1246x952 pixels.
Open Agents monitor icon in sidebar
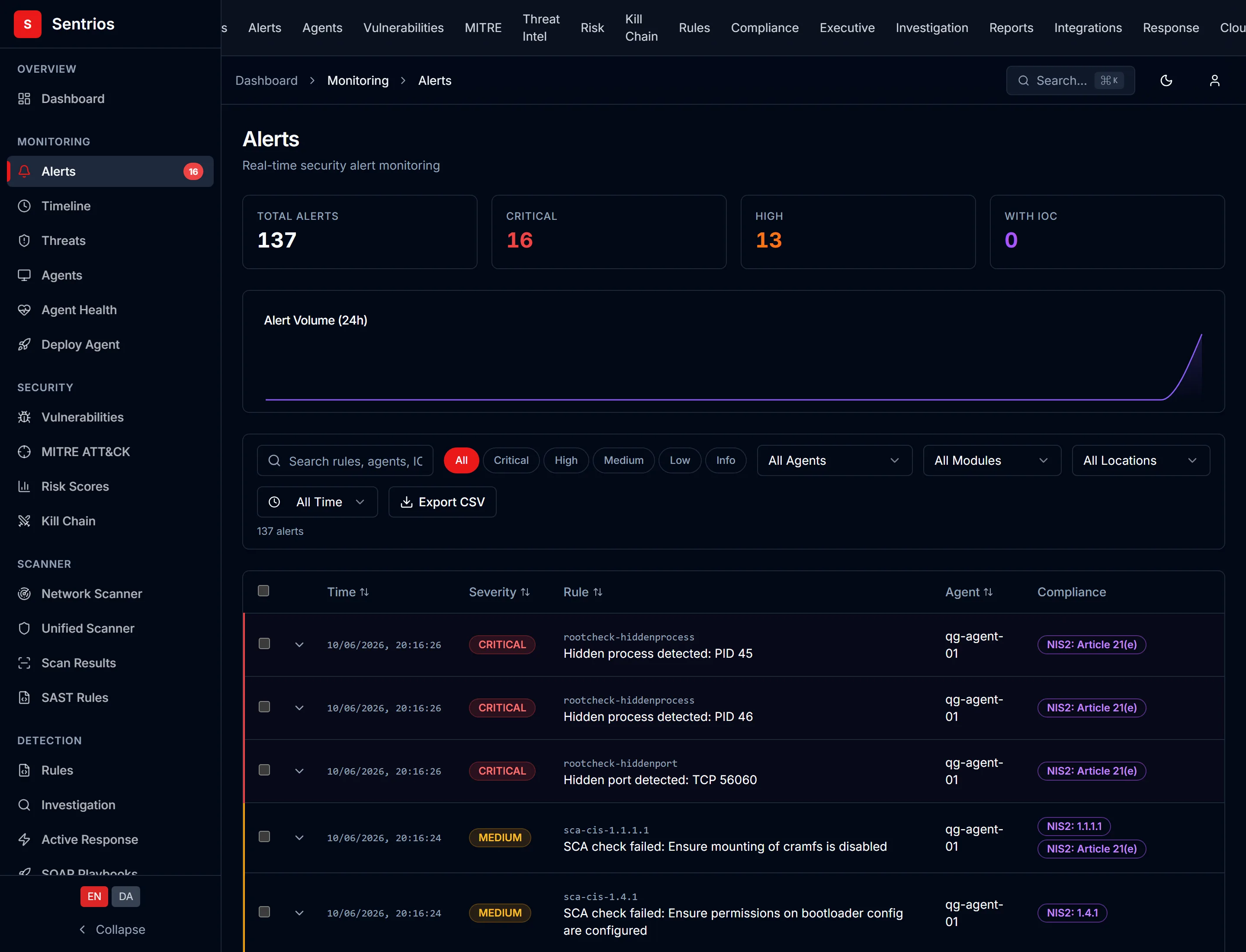point(24,275)
